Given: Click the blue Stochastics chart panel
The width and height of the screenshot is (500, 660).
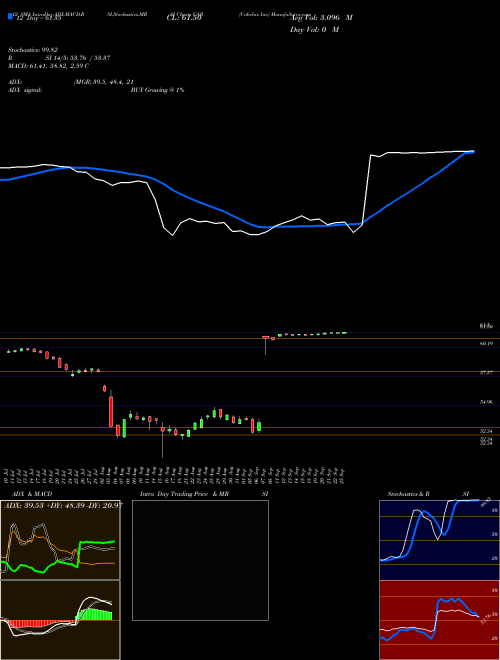Looking at the screenshot, I should (439, 540).
